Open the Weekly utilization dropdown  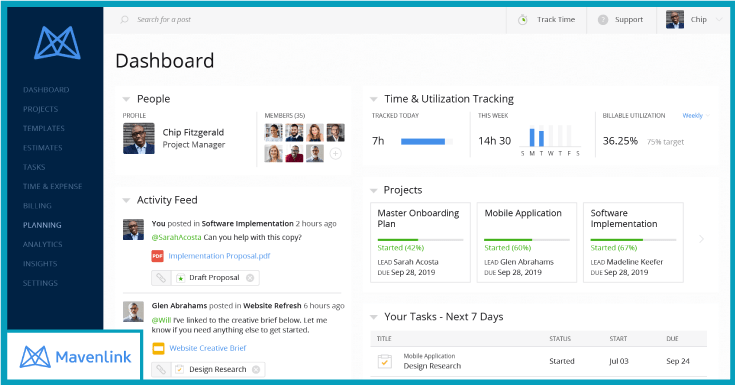pyautogui.click(x=696, y=115)
